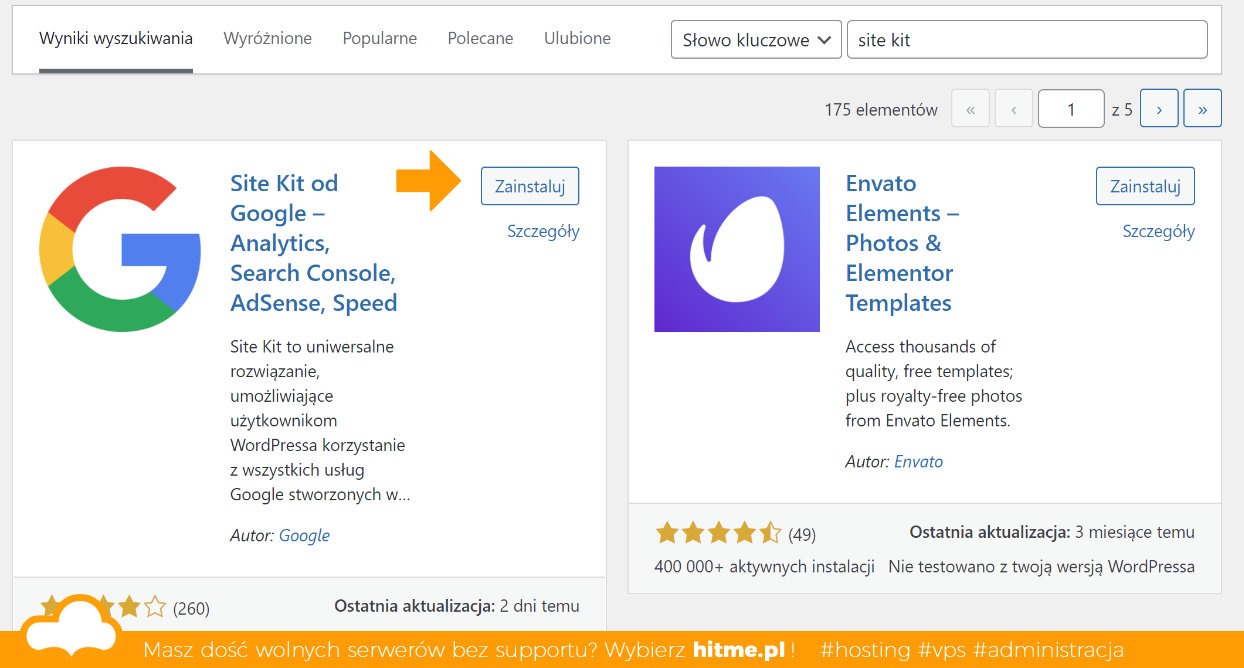Image resolution: width=1244 pixels, height=668 pixels.
Task: Jump to last results page arrow
Action: point(1202,109)
